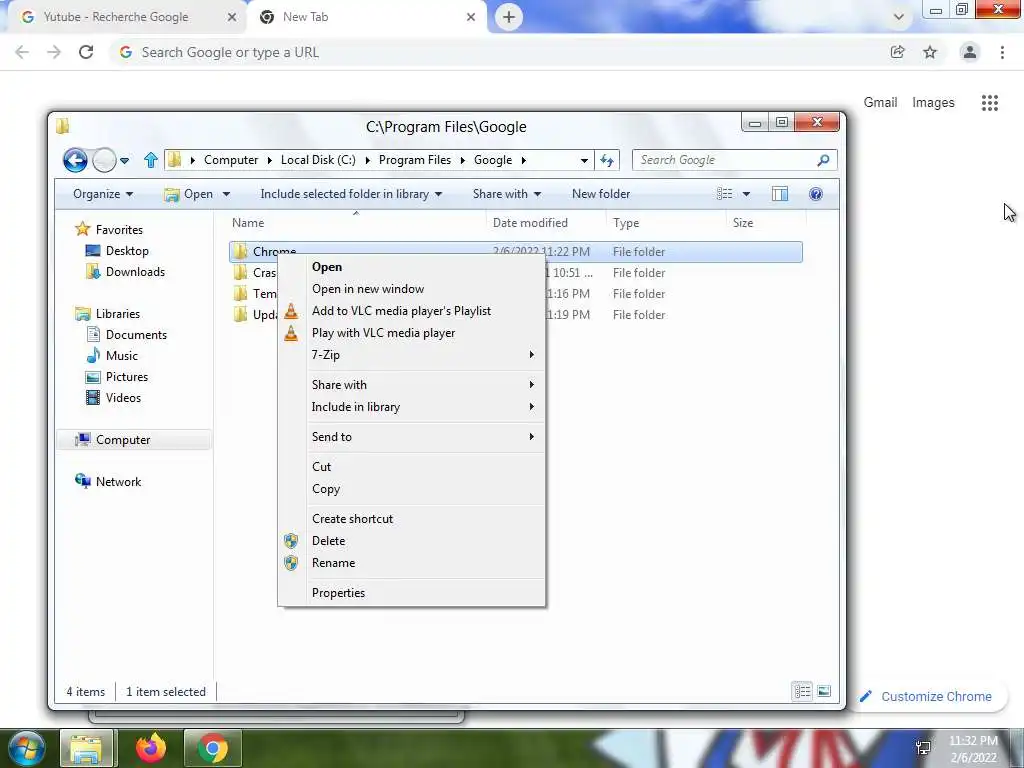Screen dimensions: 1024x768
Task: Expand the Open button dropdown arrow
Action: [226, 194]
